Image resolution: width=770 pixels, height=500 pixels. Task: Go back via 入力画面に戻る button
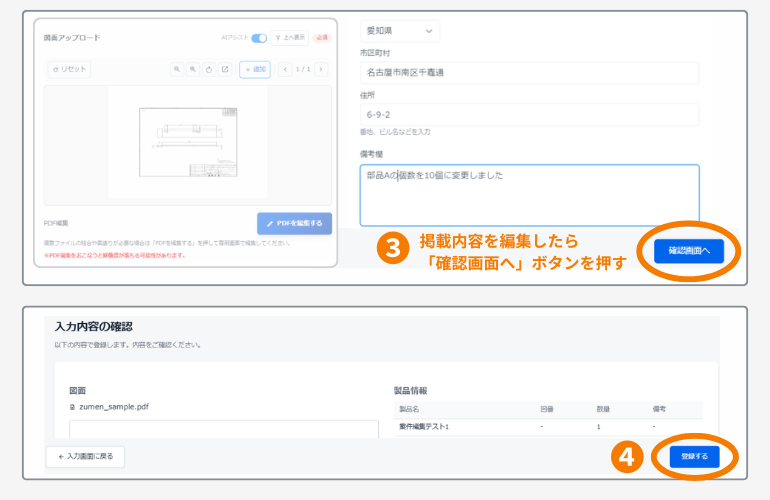tap(85, 457)
